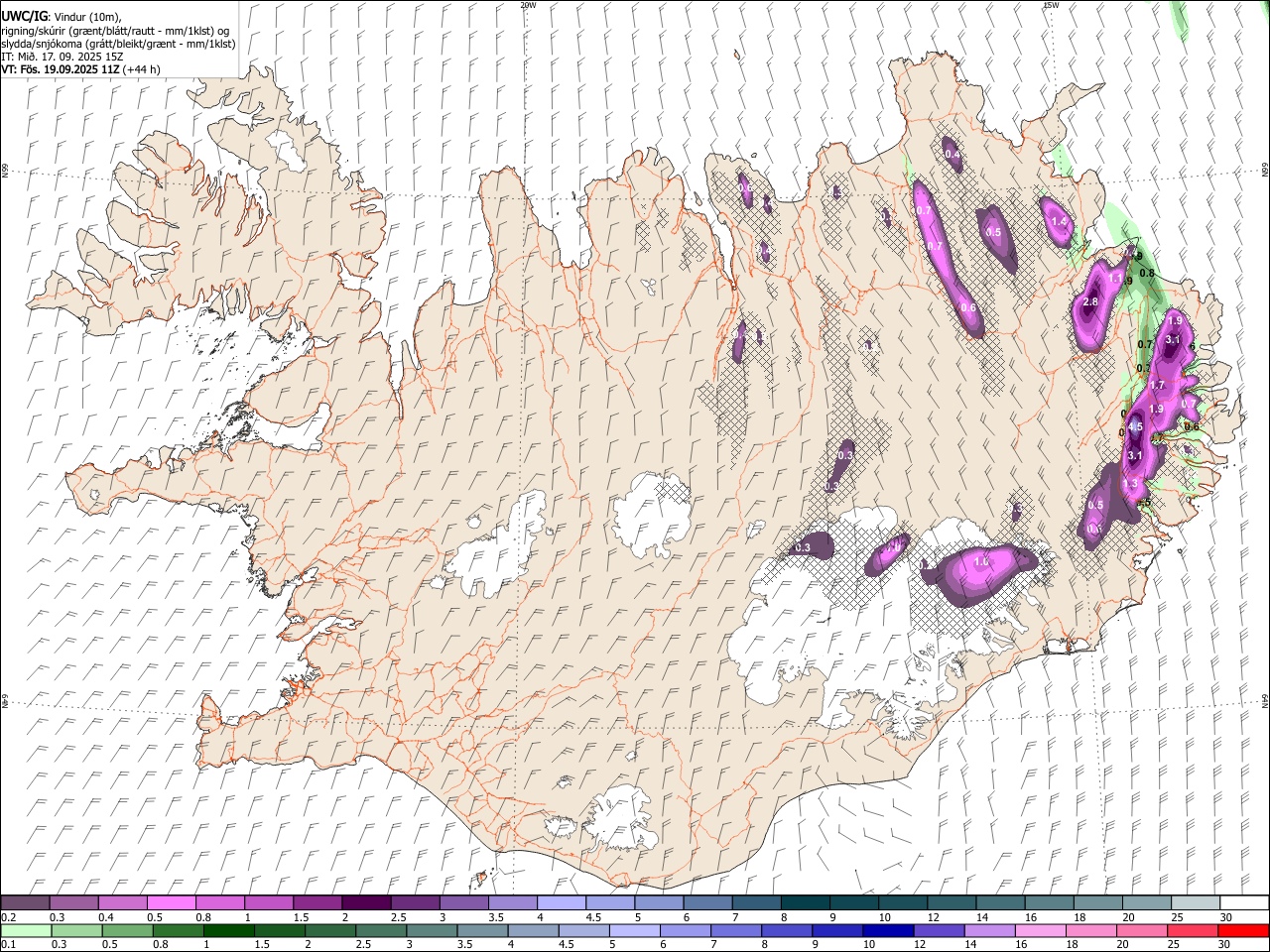
Task: Click the '64N' latitude label on the right edge
Action: click(1264, 700)
